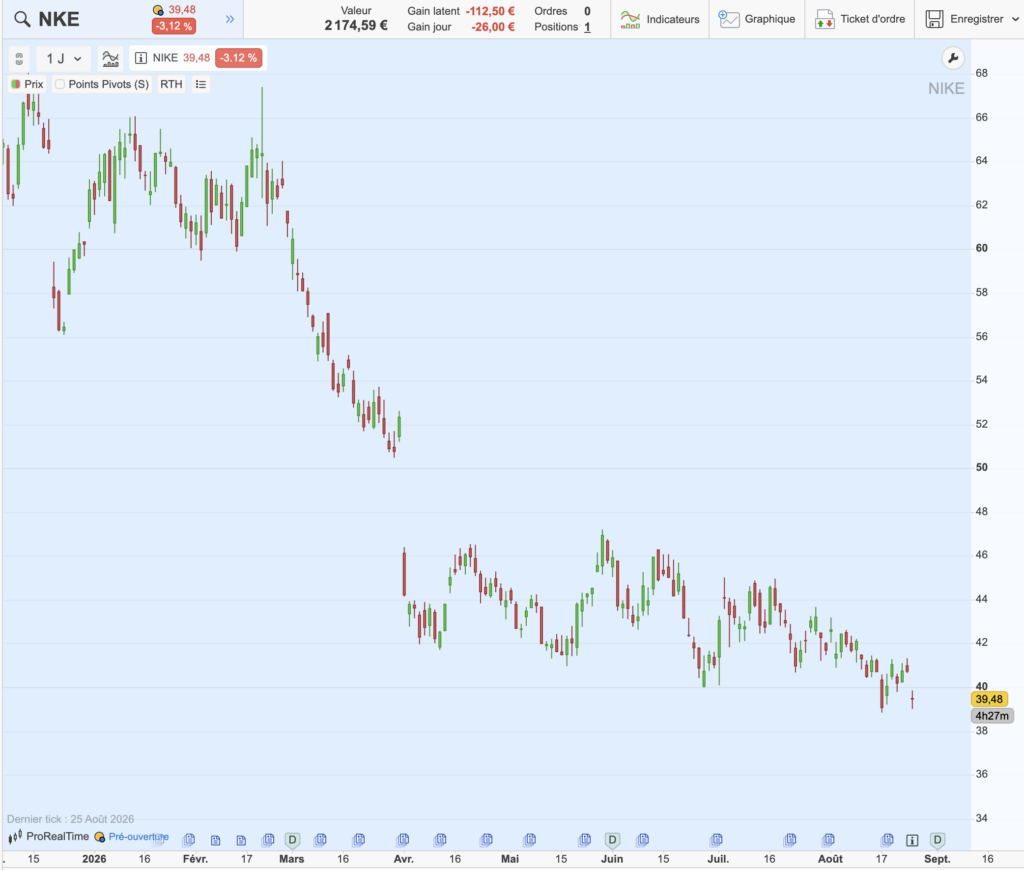1024x870 pixels.
Task: Save the chart with Enregistrer
Action: [x=965, y=20]
